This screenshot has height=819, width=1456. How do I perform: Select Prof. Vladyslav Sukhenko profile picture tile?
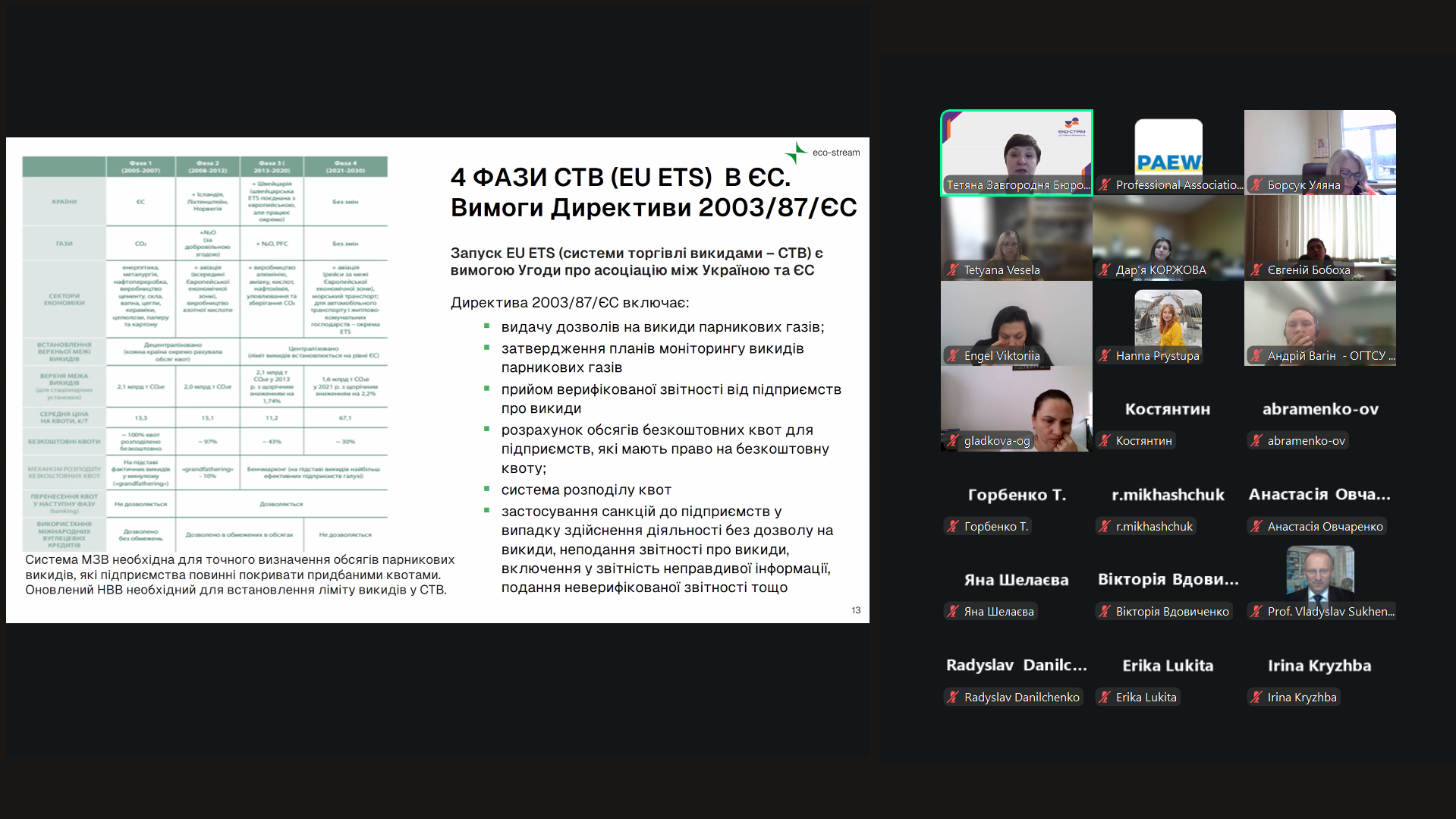(x=1319, y=574)
